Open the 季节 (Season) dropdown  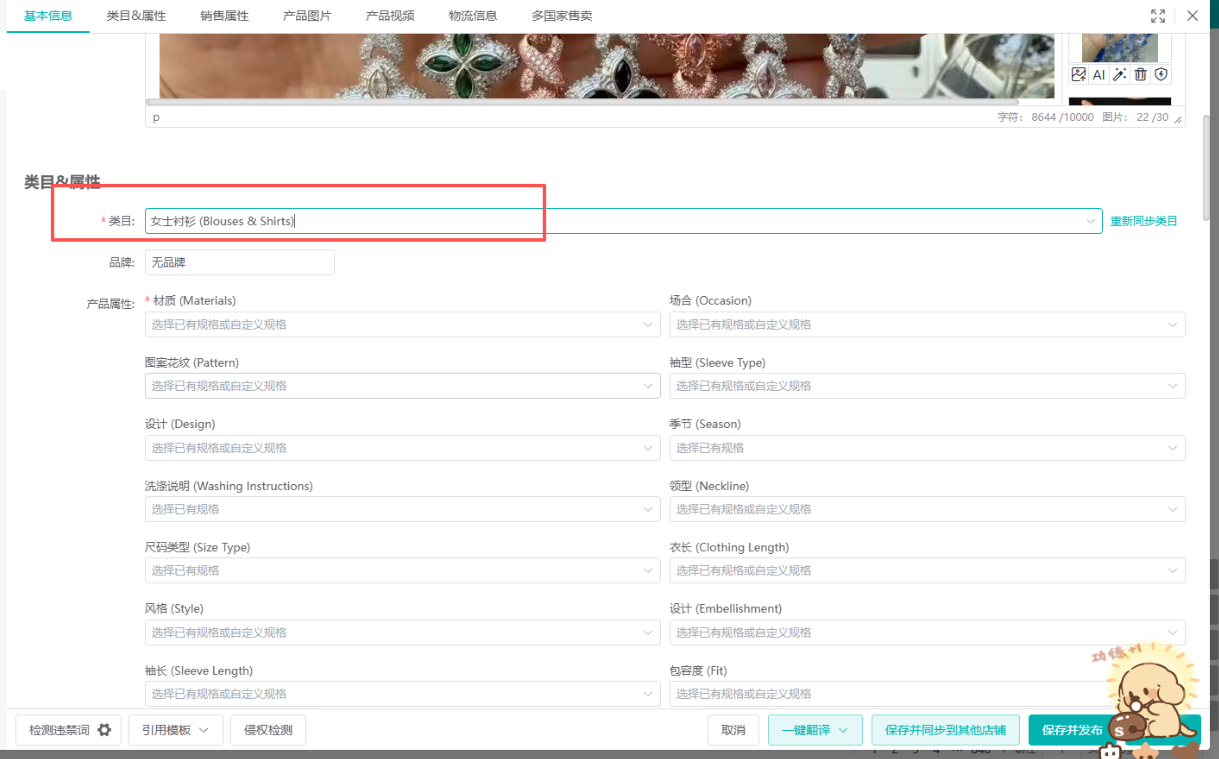[x=927, y=448]
